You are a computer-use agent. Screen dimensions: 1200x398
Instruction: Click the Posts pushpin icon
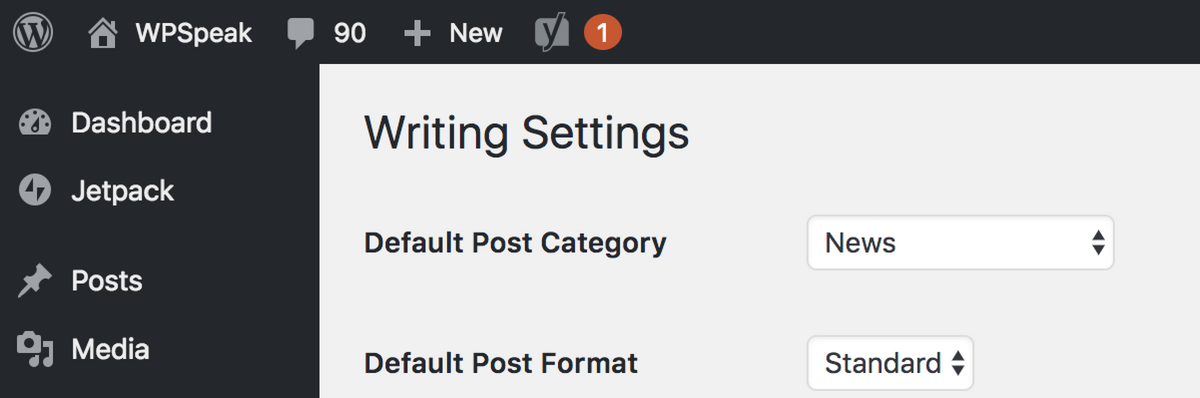pyautogui.click(x=34, y=282)
